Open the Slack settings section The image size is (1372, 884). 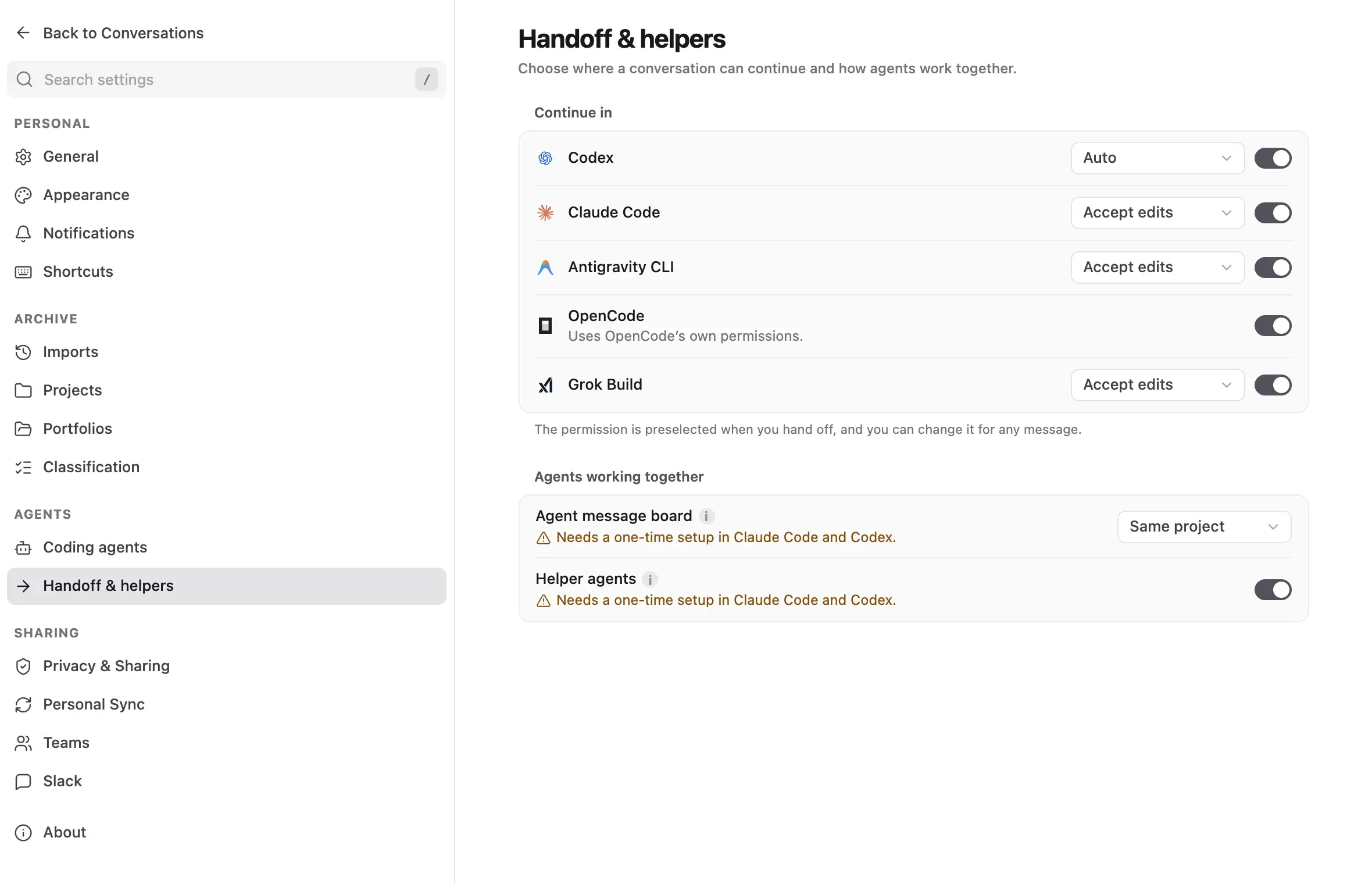coord(227,782)
